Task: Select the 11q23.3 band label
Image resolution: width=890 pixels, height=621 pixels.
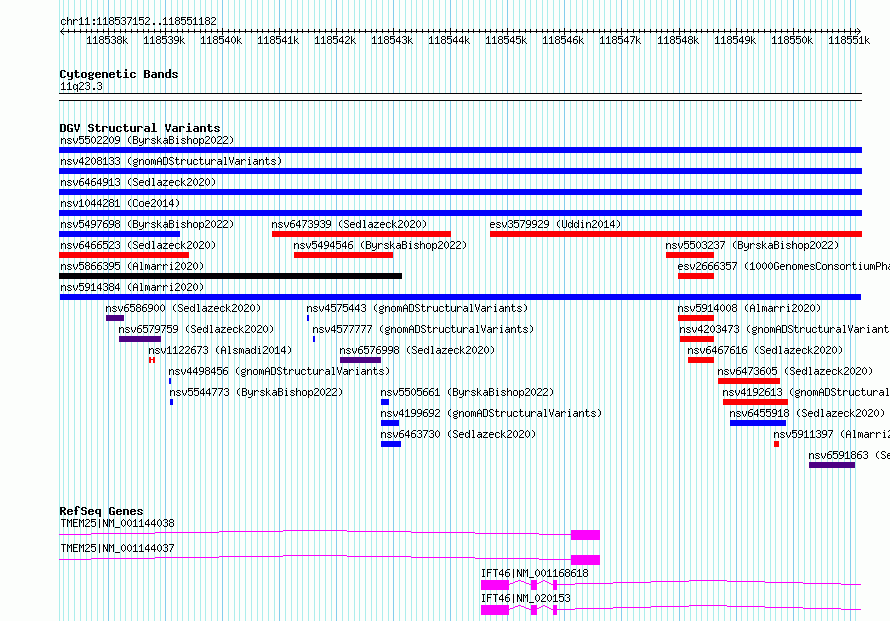Action: point(81,86)
